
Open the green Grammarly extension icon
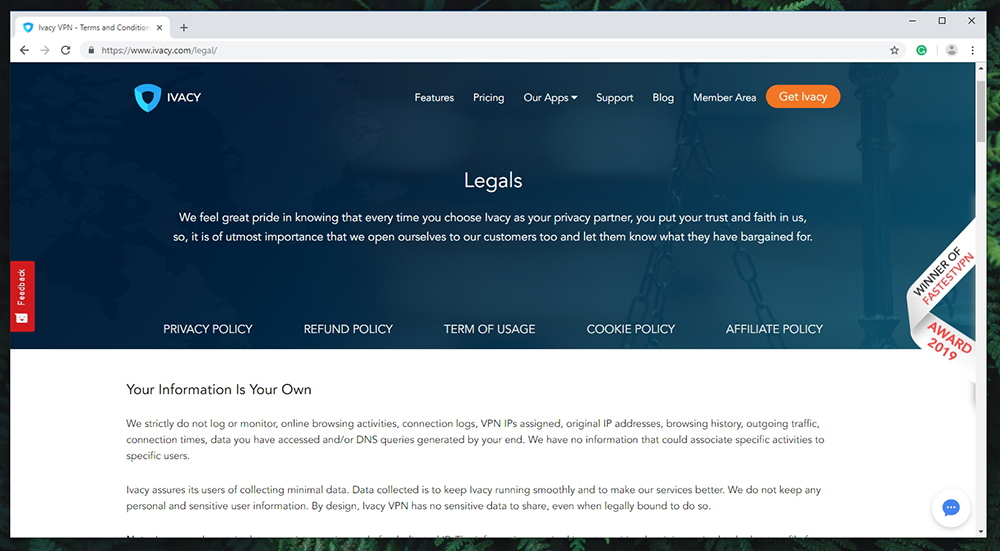click(922, 50)
